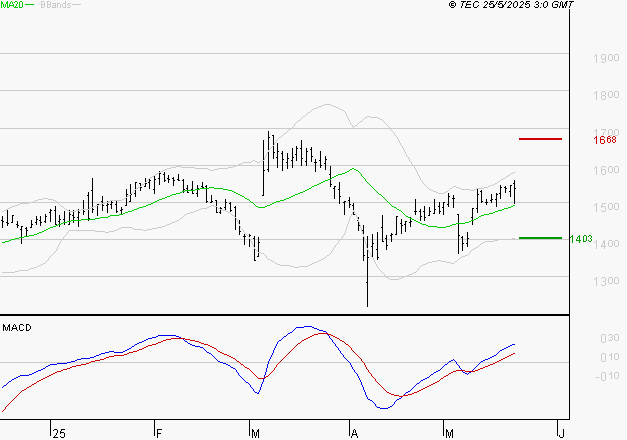Click the '25' year marker on time axis
The image size is (627, 440).
tap(59, 432)
